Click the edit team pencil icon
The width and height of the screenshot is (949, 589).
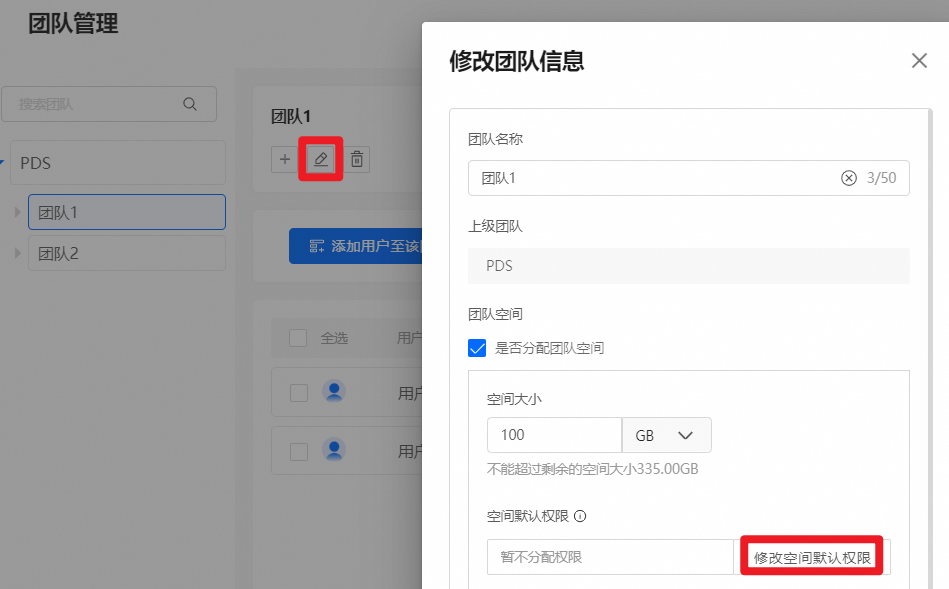point(321,159)
